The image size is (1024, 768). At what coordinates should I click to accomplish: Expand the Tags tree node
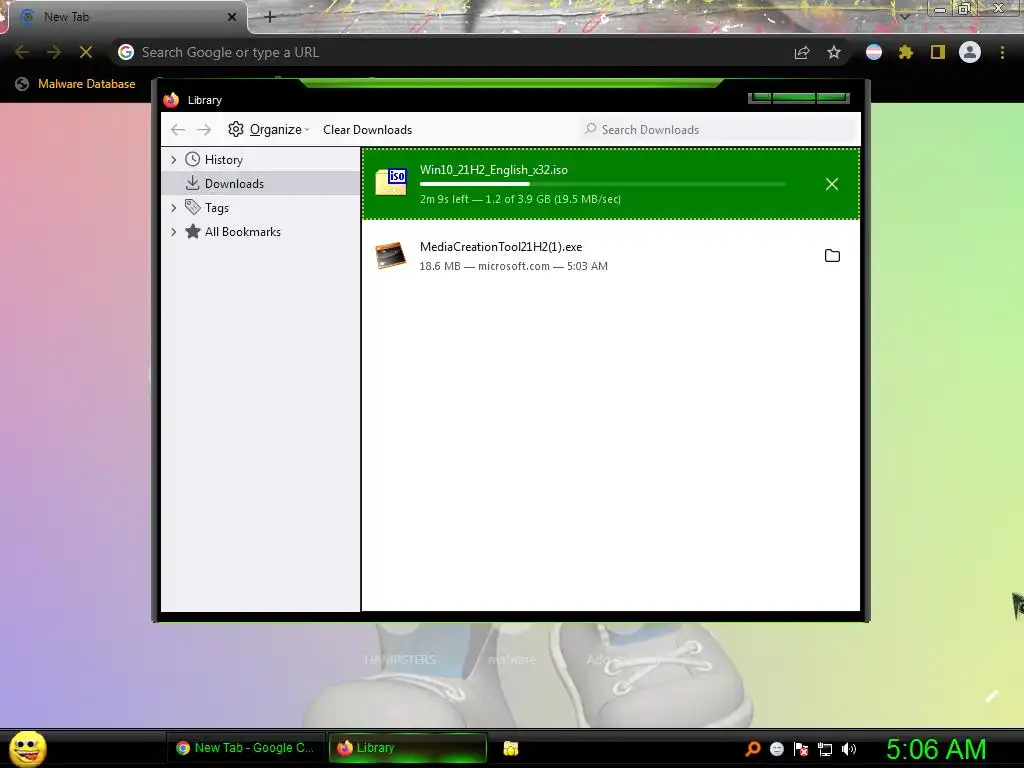tap(173, 208)
